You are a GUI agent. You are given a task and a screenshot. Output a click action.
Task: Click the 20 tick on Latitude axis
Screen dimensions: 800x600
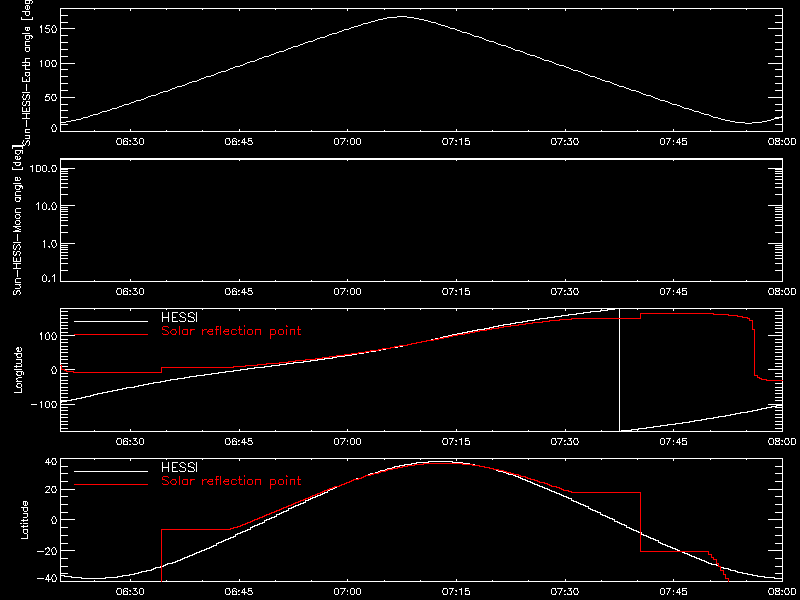(49, 490)
